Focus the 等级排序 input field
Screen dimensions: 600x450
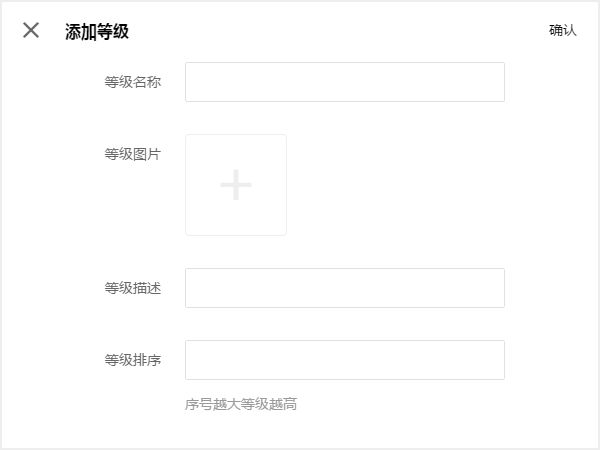[344, 360]
